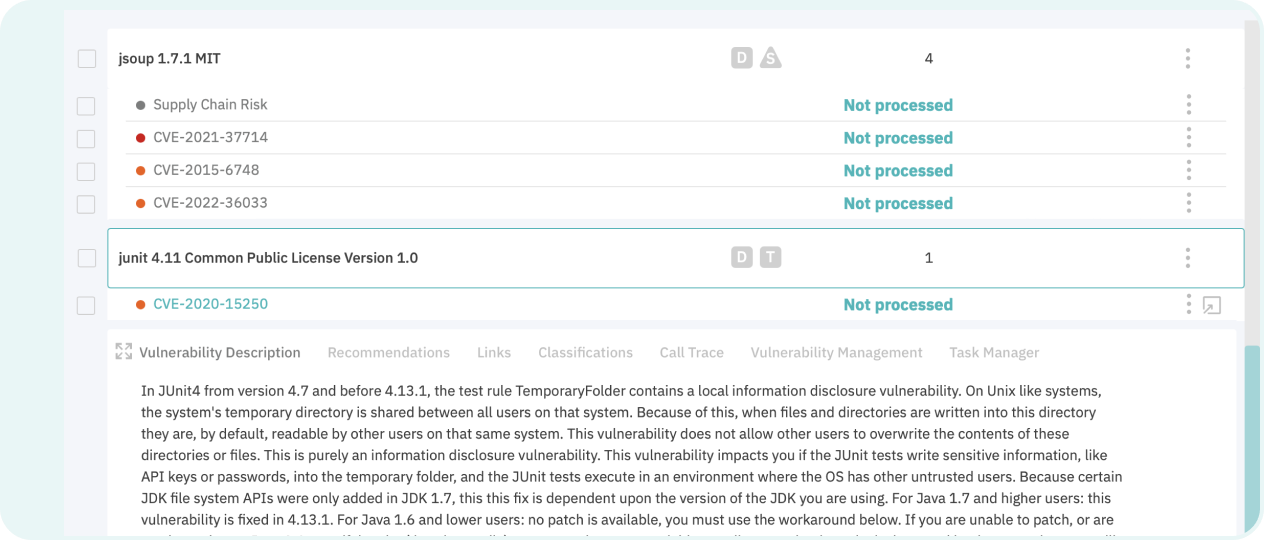
Task: Select the junit 4.11 Common Public License row
Action: (675, 258)
